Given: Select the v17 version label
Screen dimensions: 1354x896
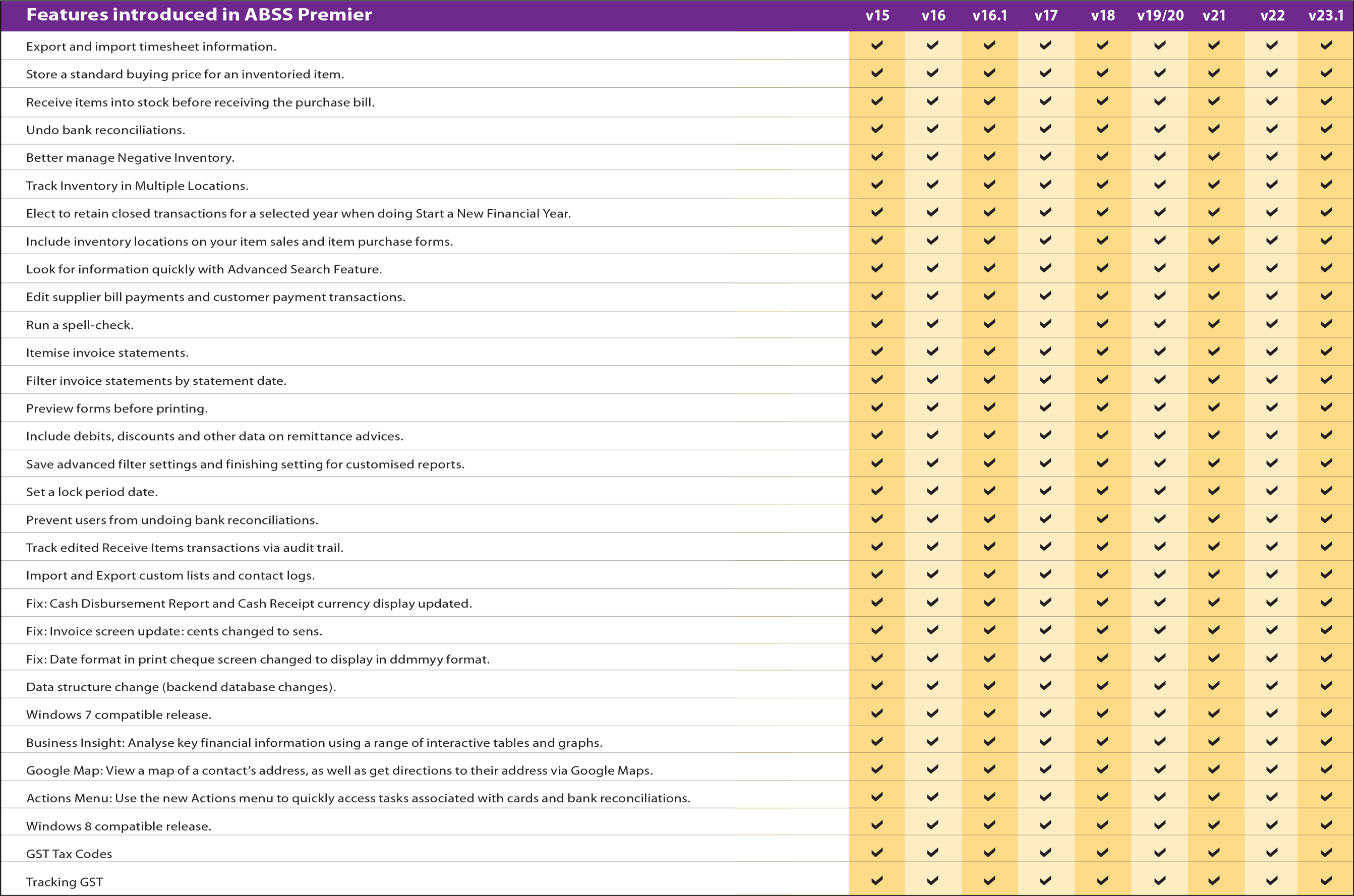Looking at the screenshot, I should [x=1045, y=16].
